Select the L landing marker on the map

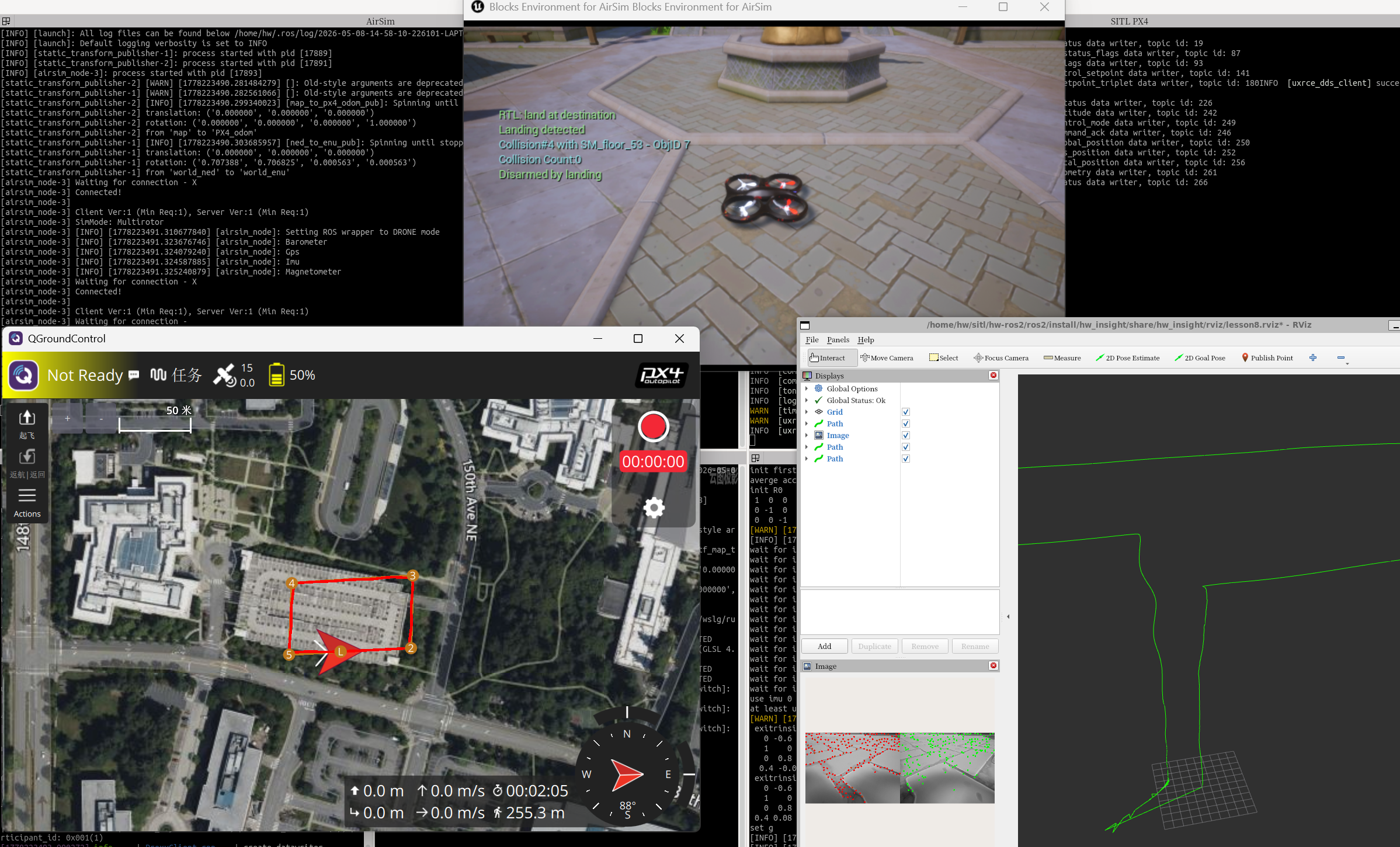tap(340, 651)
